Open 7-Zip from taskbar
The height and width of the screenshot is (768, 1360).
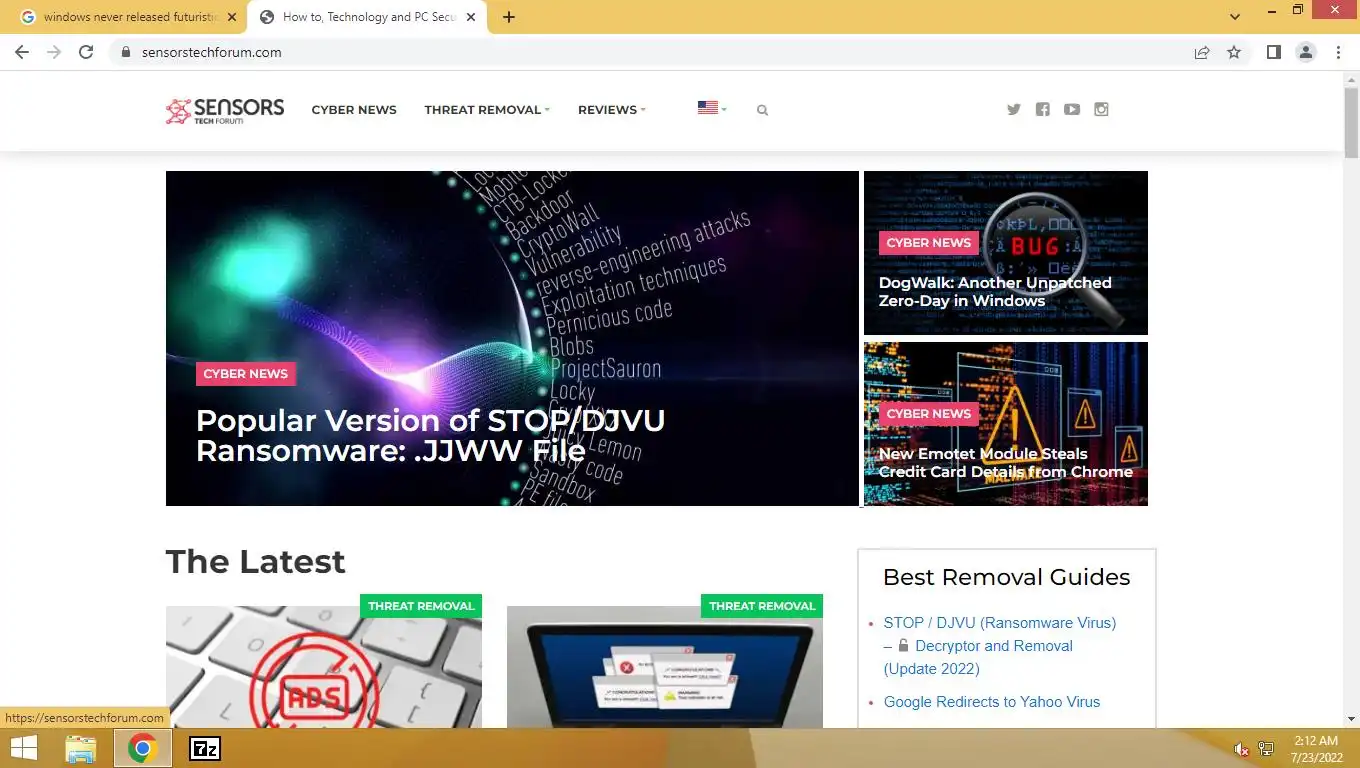[x=205, y=748]
